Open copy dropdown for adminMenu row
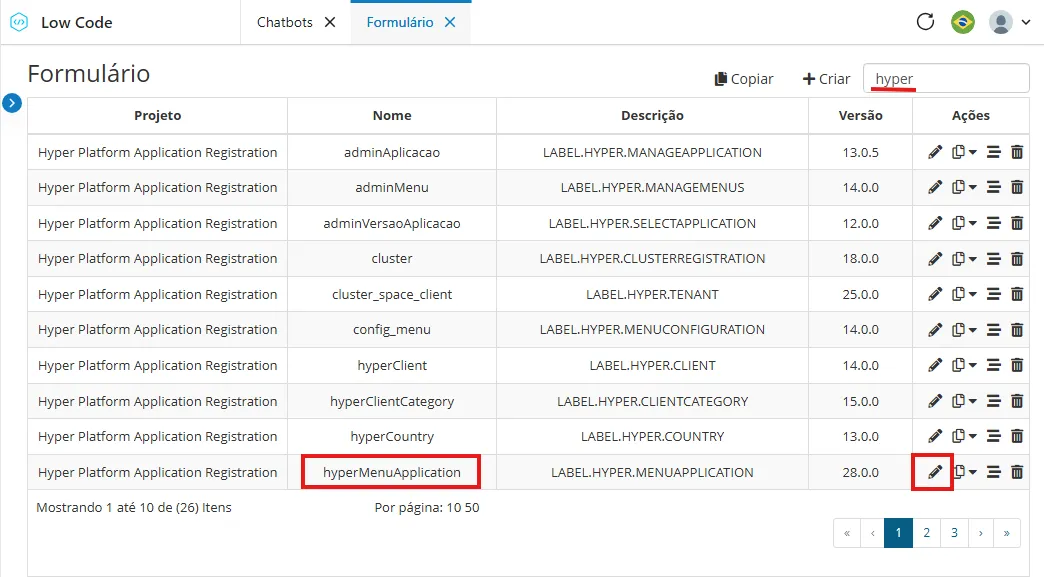The height and width of the screenshot is (577, 1044). click(963, 188)
